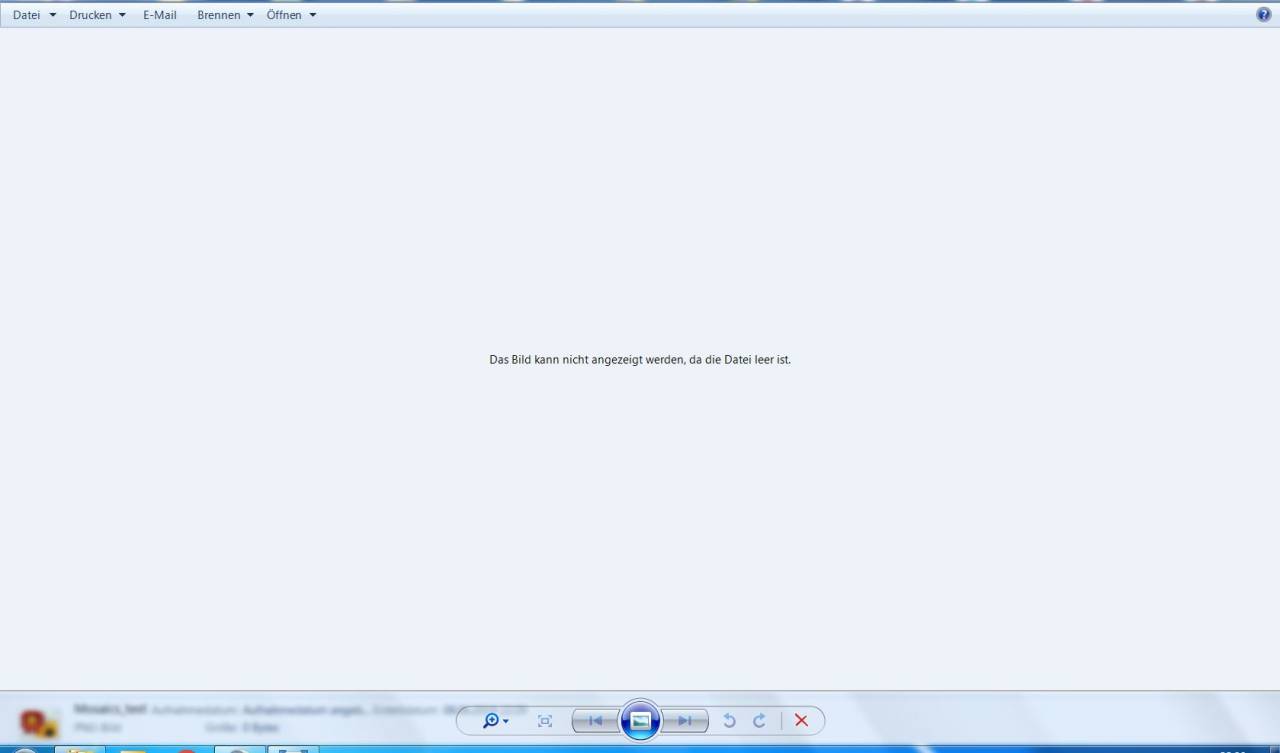
Task: Click the blurred file name in details bar
Action: [x=110, y=709]
